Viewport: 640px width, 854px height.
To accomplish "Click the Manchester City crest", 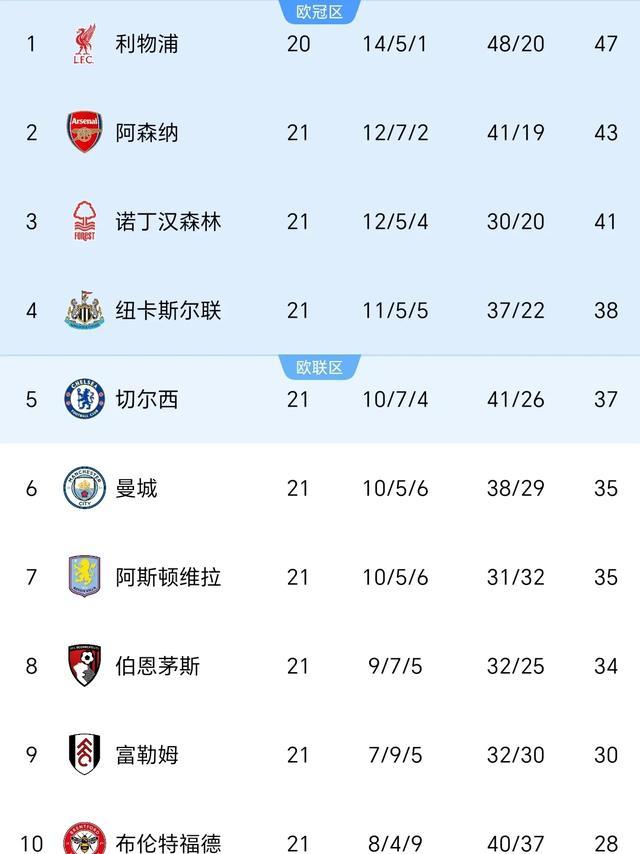I will [84, 488].
